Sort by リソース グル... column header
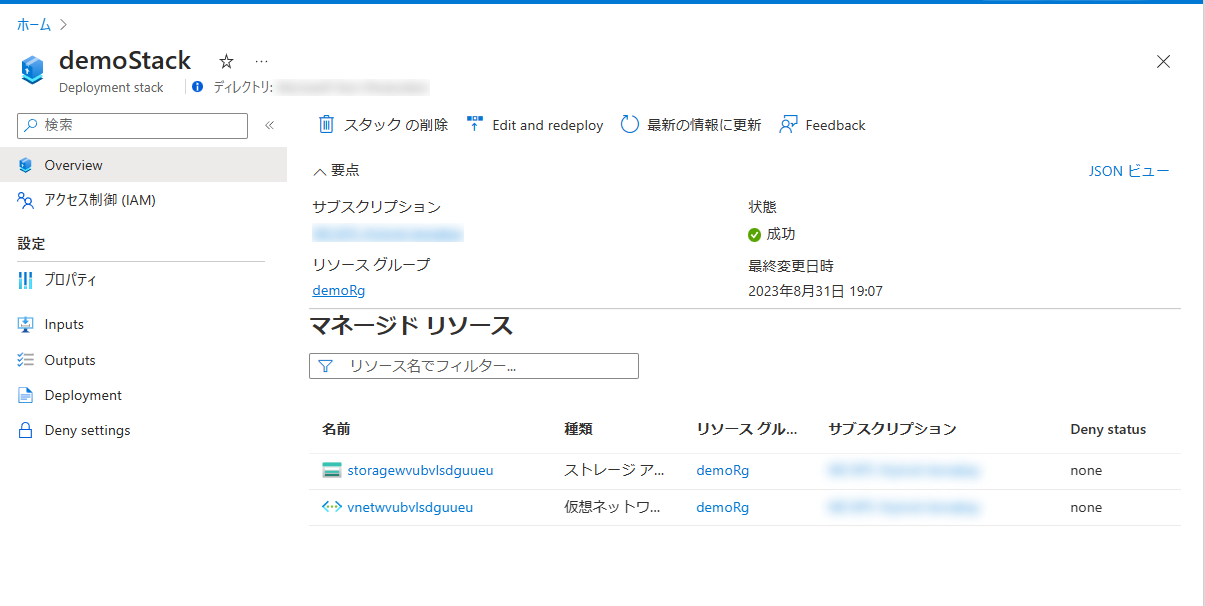 [747, 429]
